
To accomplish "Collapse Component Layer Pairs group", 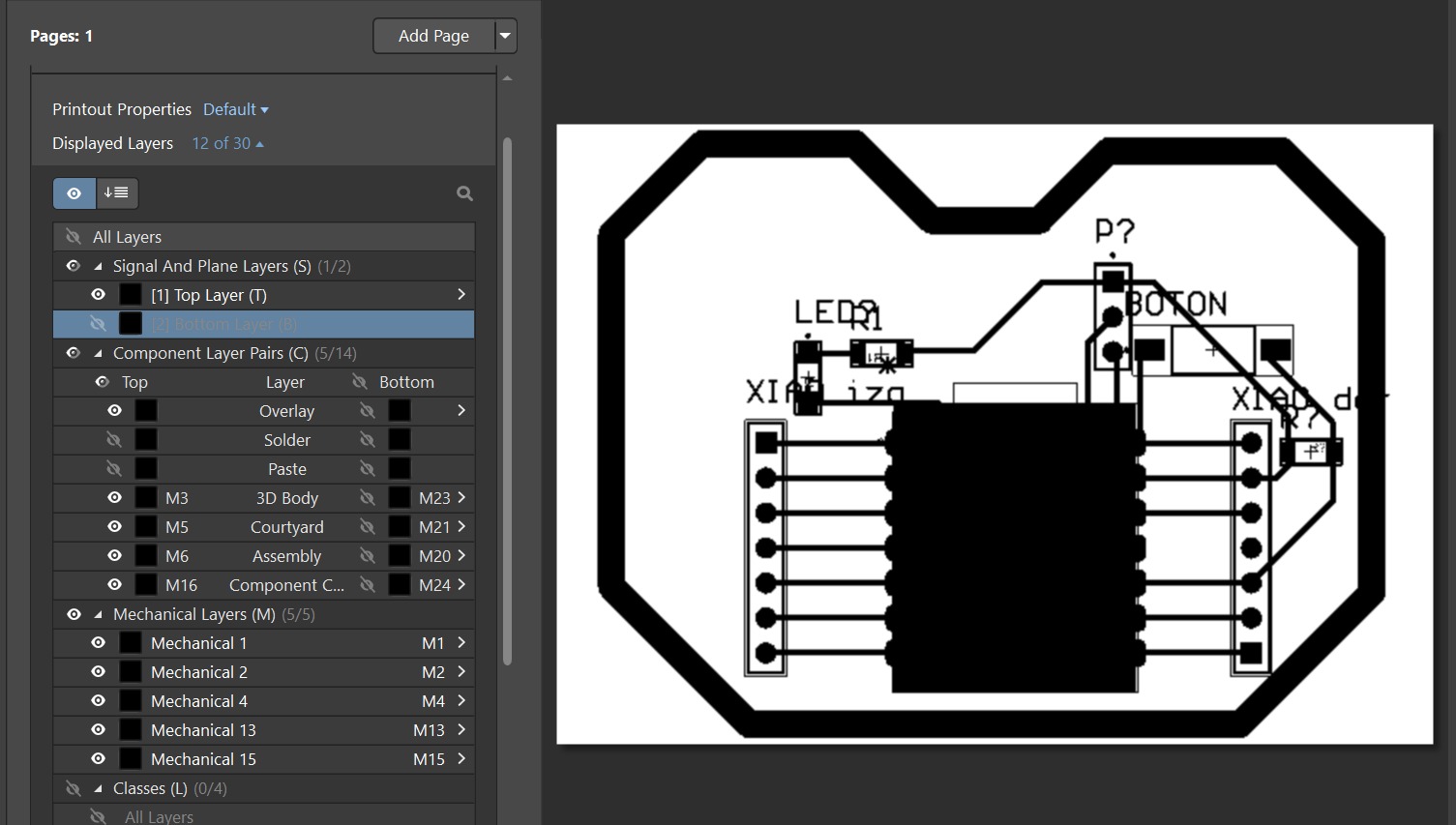I will click(x=98, y=353).
